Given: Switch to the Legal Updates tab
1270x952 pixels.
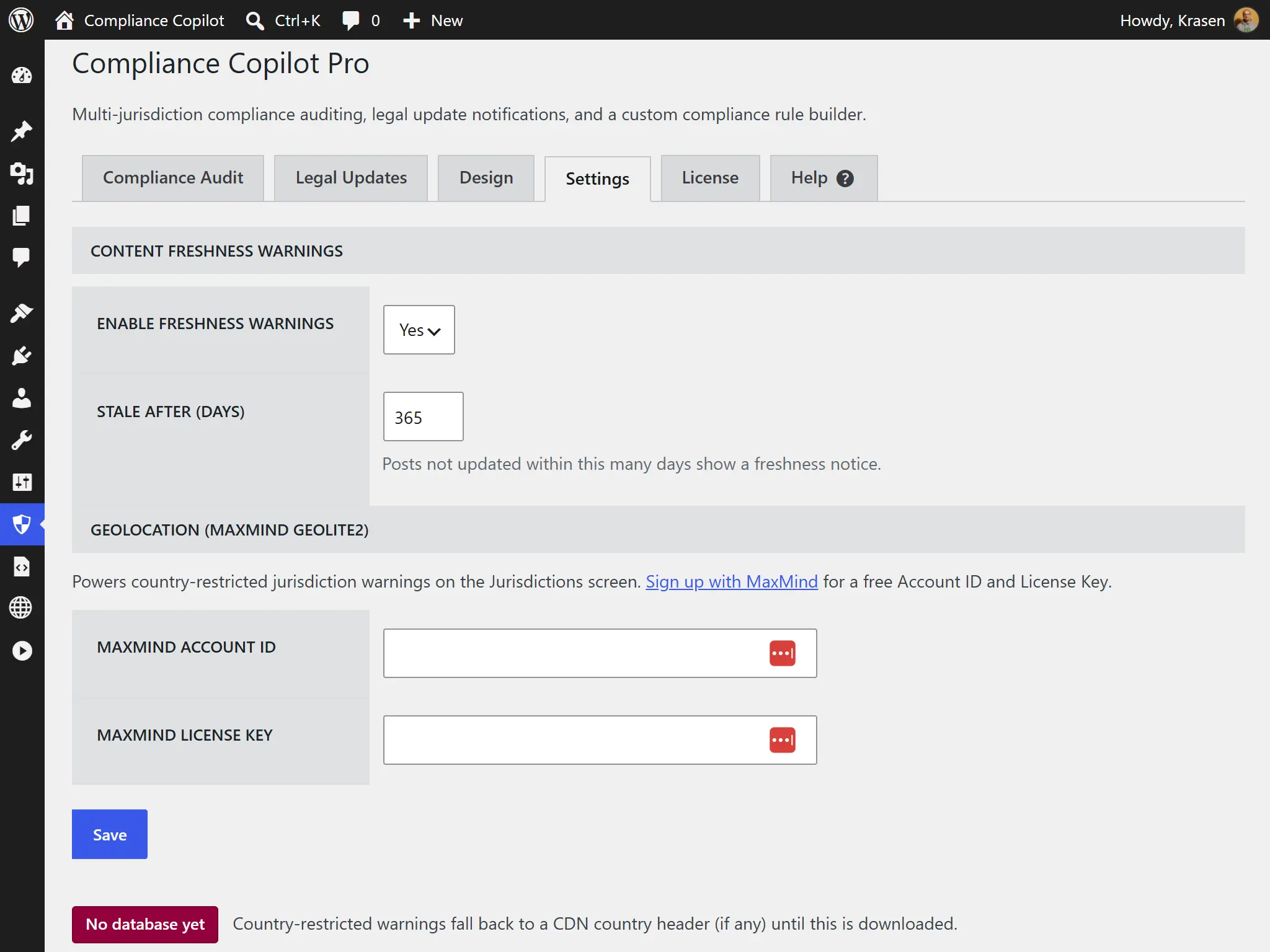Looking at the screenshot, I should tap(351, 178).
